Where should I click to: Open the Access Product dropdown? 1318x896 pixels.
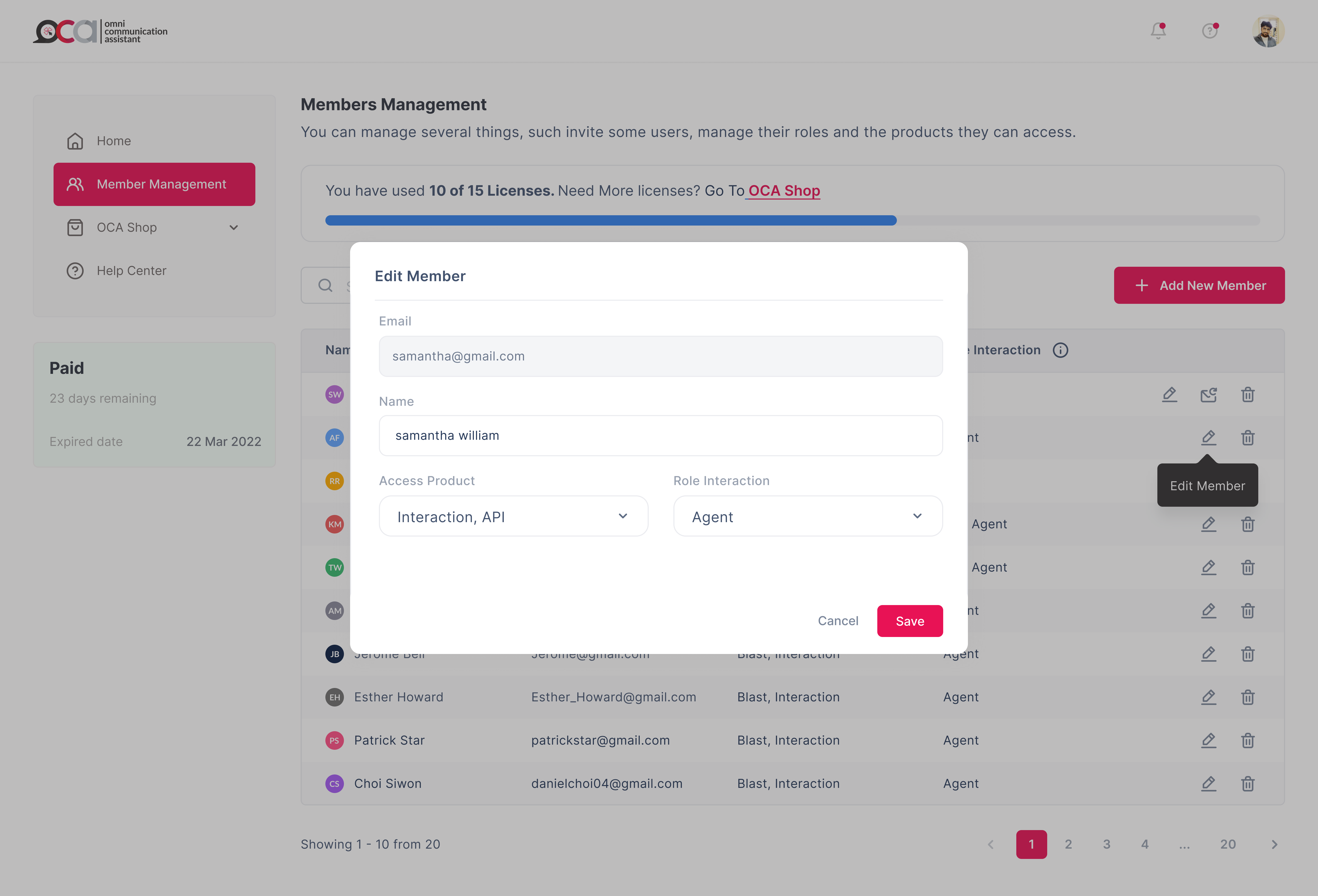513,516
